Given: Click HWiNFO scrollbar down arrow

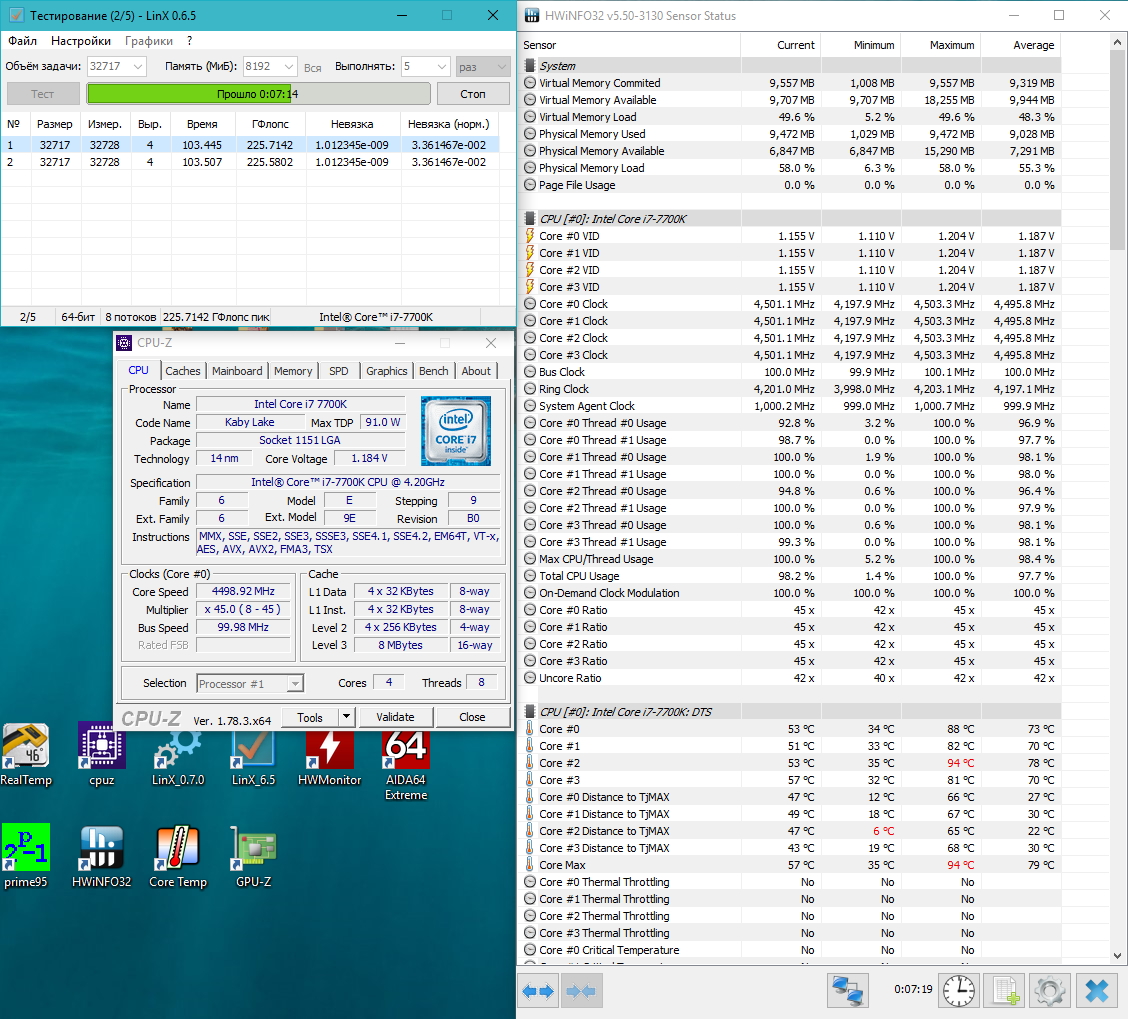Looking at the screenshot, I should pos(1118,956).
